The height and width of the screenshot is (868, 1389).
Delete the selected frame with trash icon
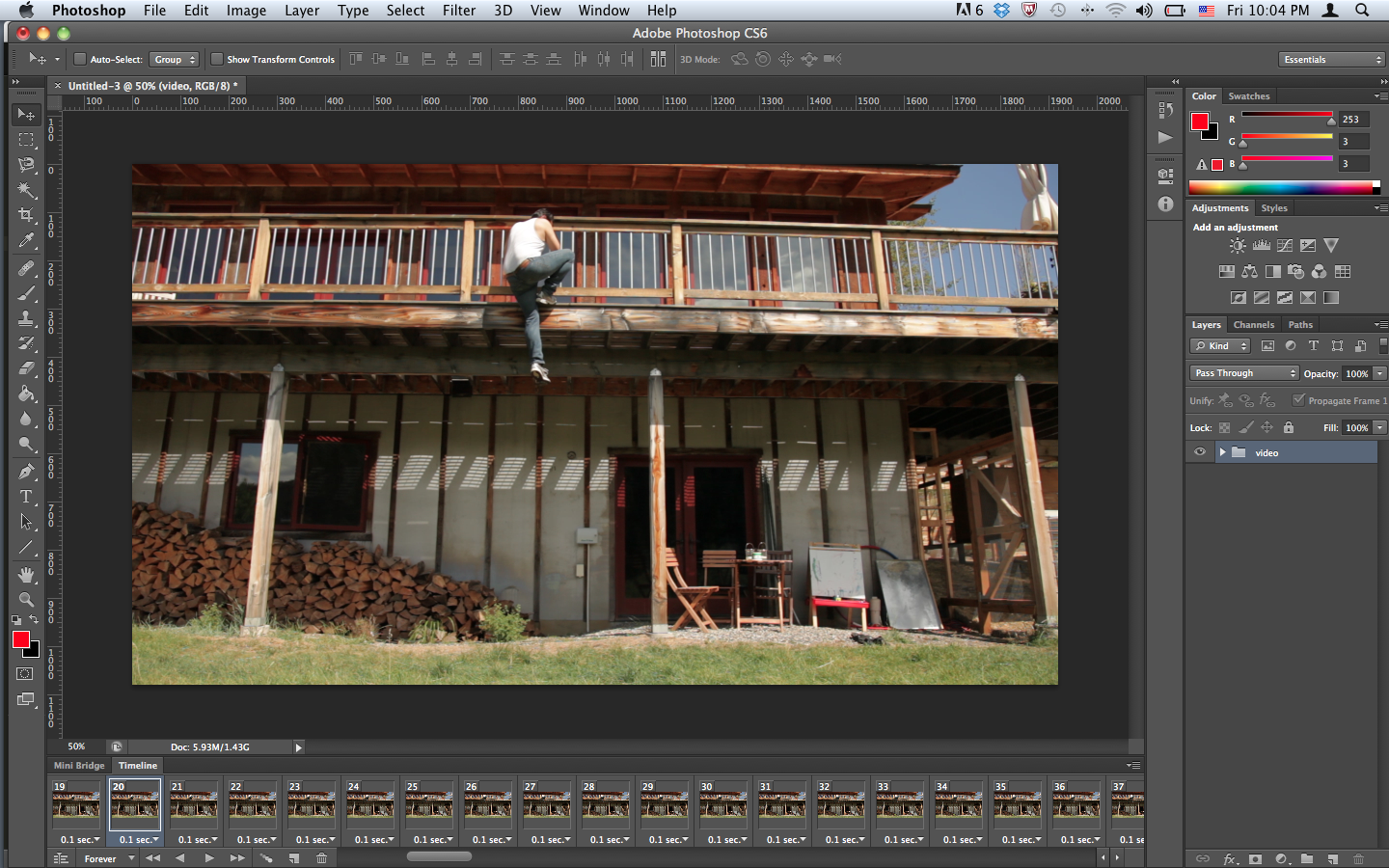[x=322, y=858]
